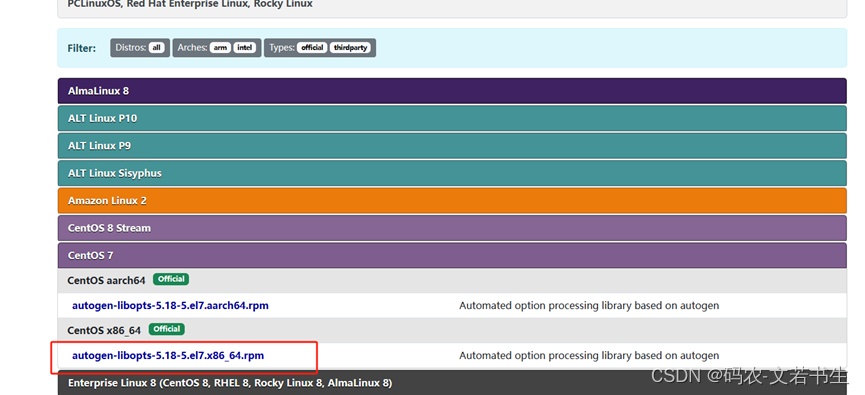865x395 pixels.
Task: Toggle the 'thirdparty' types filter
Action: click(x=350, y=48)
